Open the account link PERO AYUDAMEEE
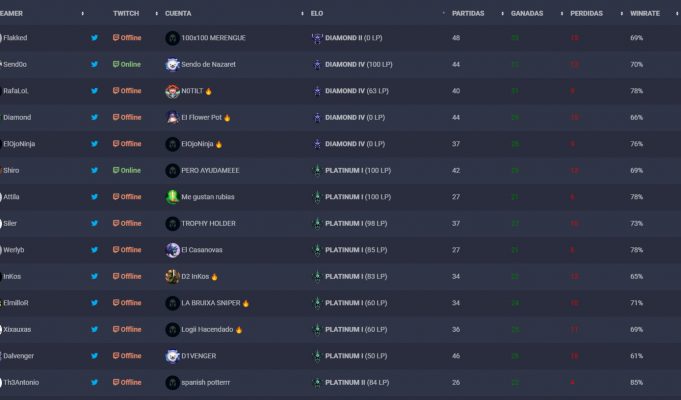Screen dimensions: 681x400 210,170
